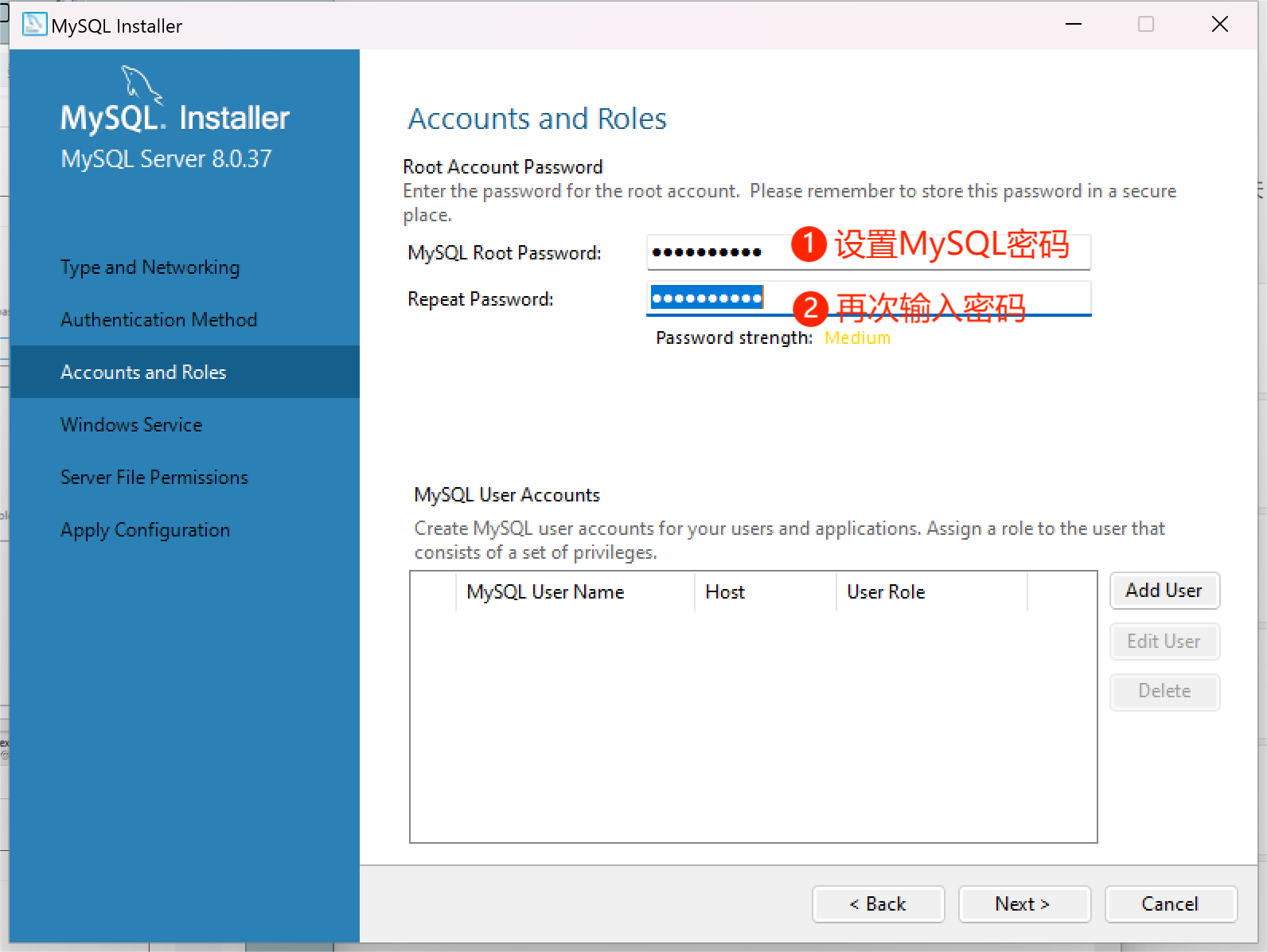
Task: Click the Delete user button
Action: [1164, 692]
